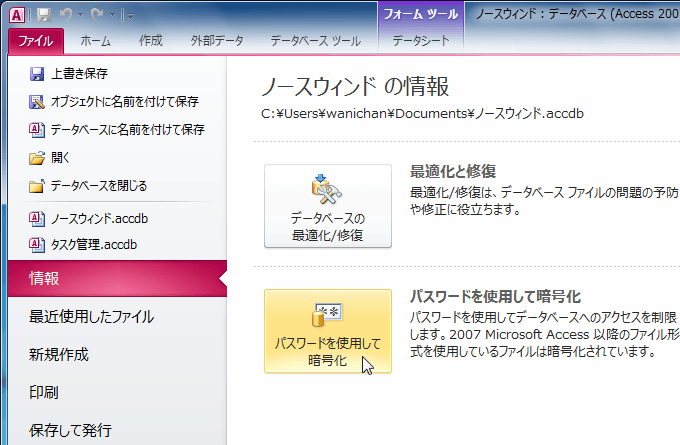Viewport: 680px width, 445px height.
Task: Click the 上書き保存 disk icon
Action: click(37, 74)
